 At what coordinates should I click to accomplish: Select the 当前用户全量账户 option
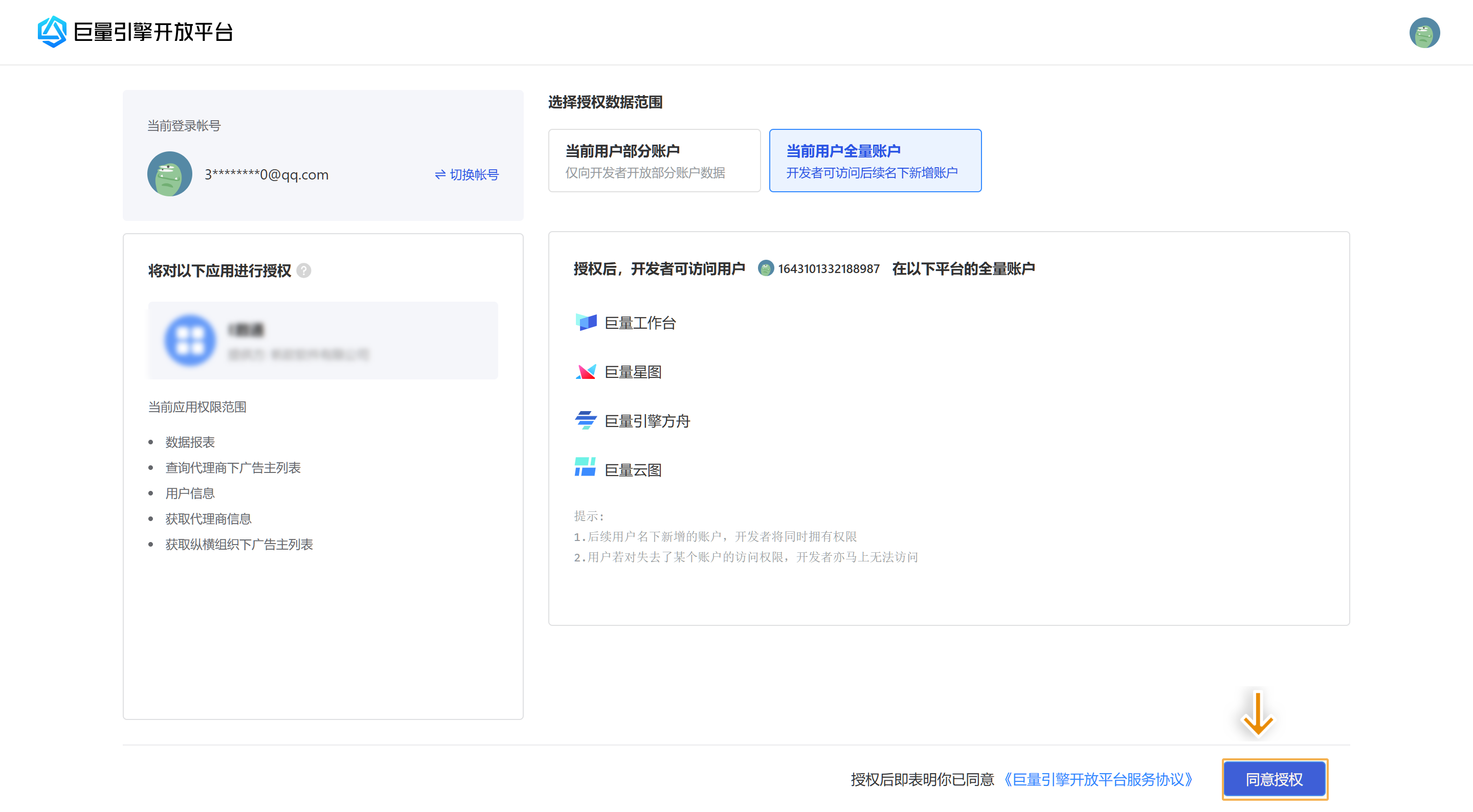(x=876, y=161)
